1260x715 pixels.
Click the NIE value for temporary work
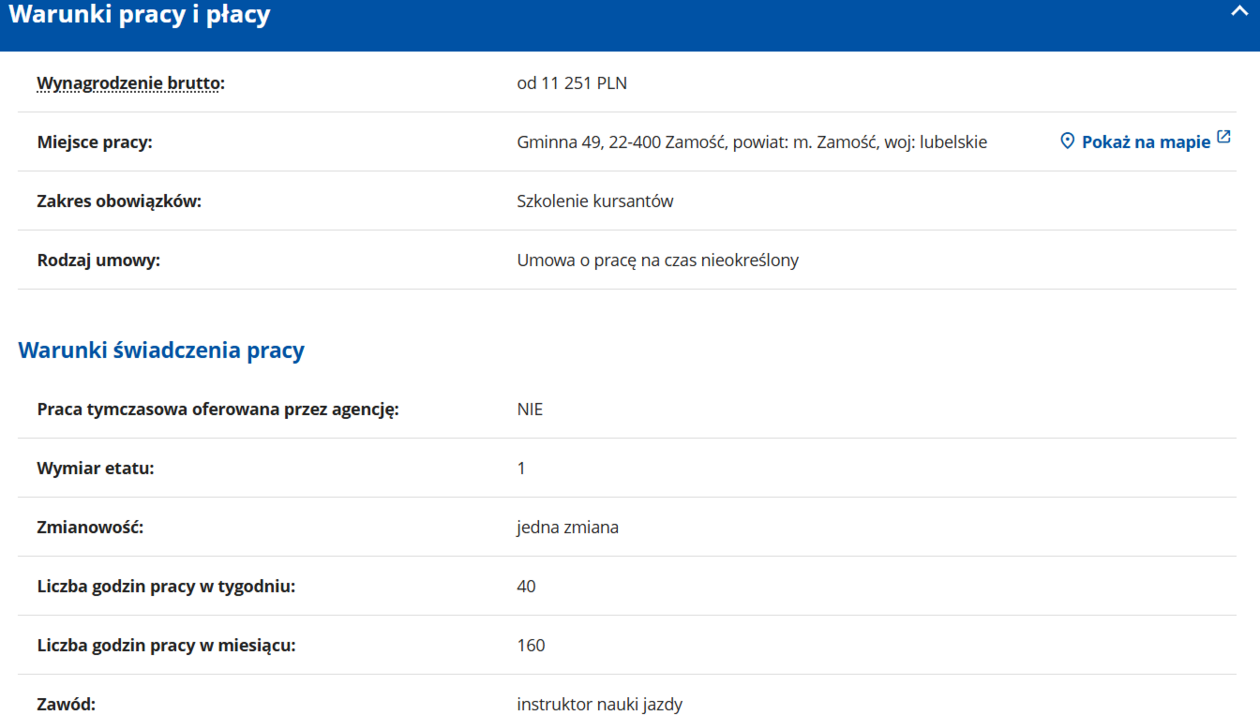[530, 409]
